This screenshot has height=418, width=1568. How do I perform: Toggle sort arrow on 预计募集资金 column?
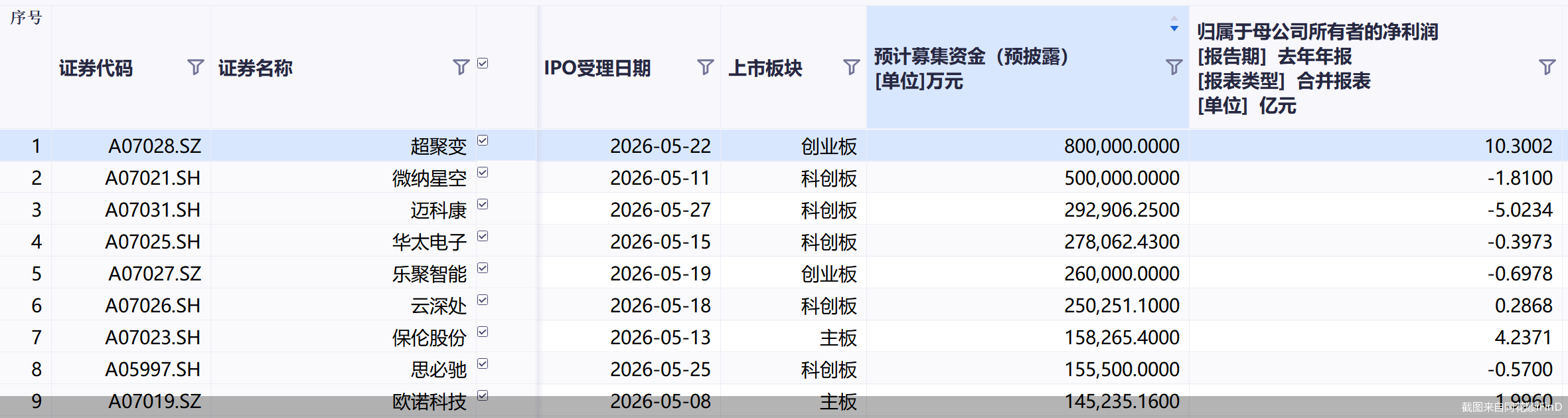tap(1174, 25)
